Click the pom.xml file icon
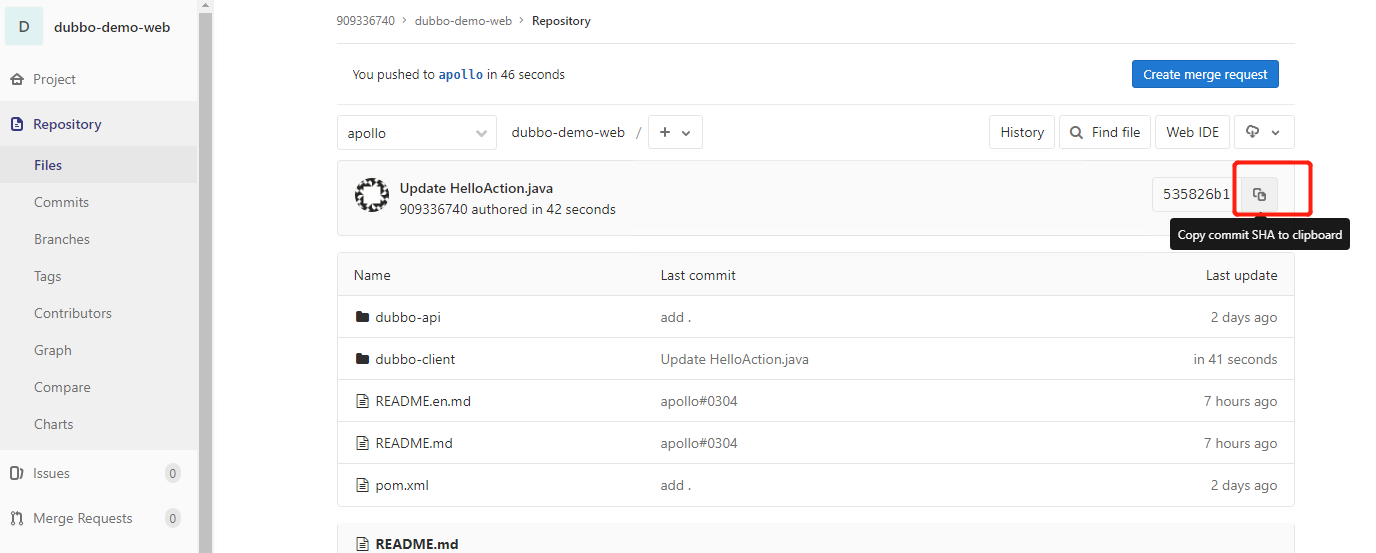Image resolution: width=1376 pixels, height=553 pixels. click(363, 485)
